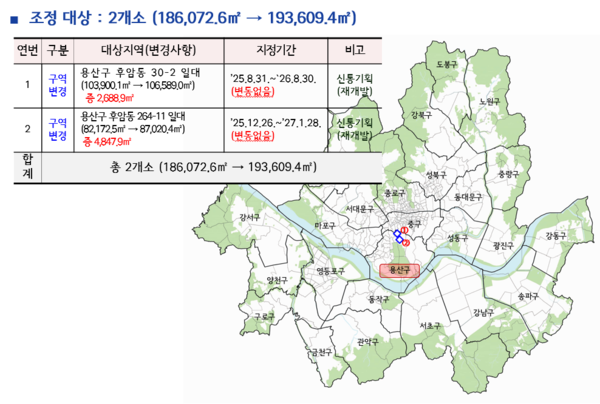600x404 pixels.
Task: Click the red ① marker on the map
Action: 404,230
